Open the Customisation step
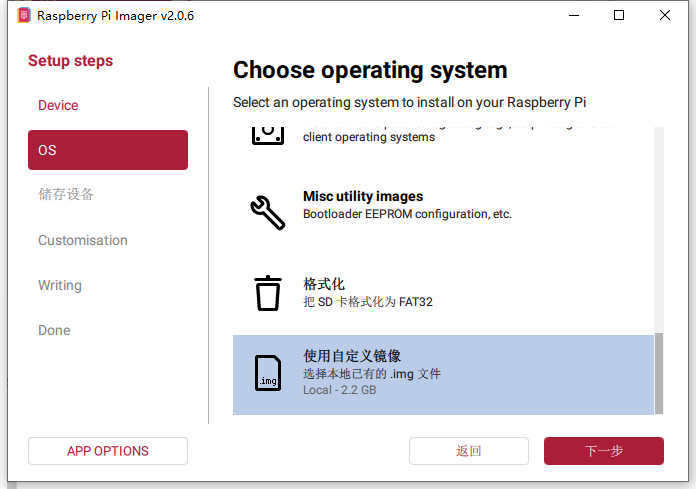The height and width of the screenshot is (489, 696). pyautogui.click(x=83, y=240)
